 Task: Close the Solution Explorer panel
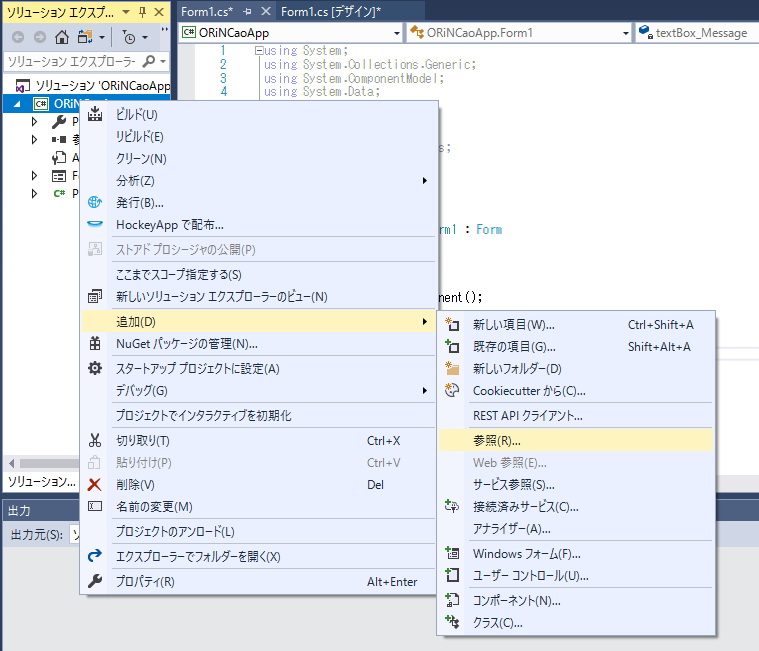coord(159,12)
